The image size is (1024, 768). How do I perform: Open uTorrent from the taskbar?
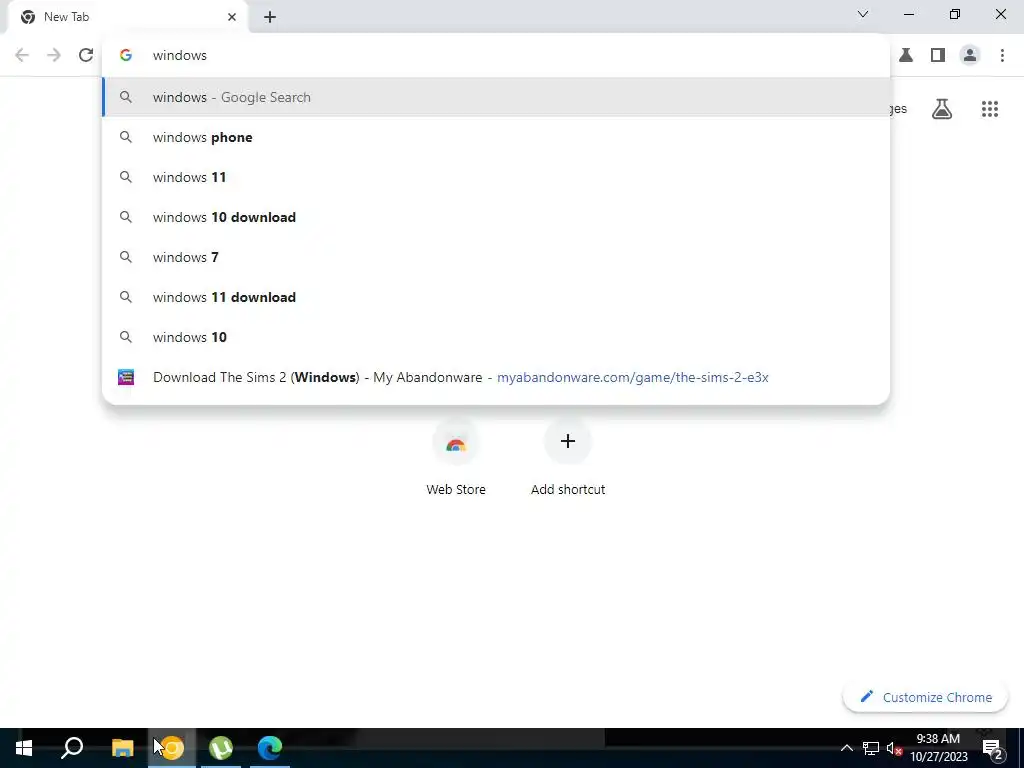point(221,748)
